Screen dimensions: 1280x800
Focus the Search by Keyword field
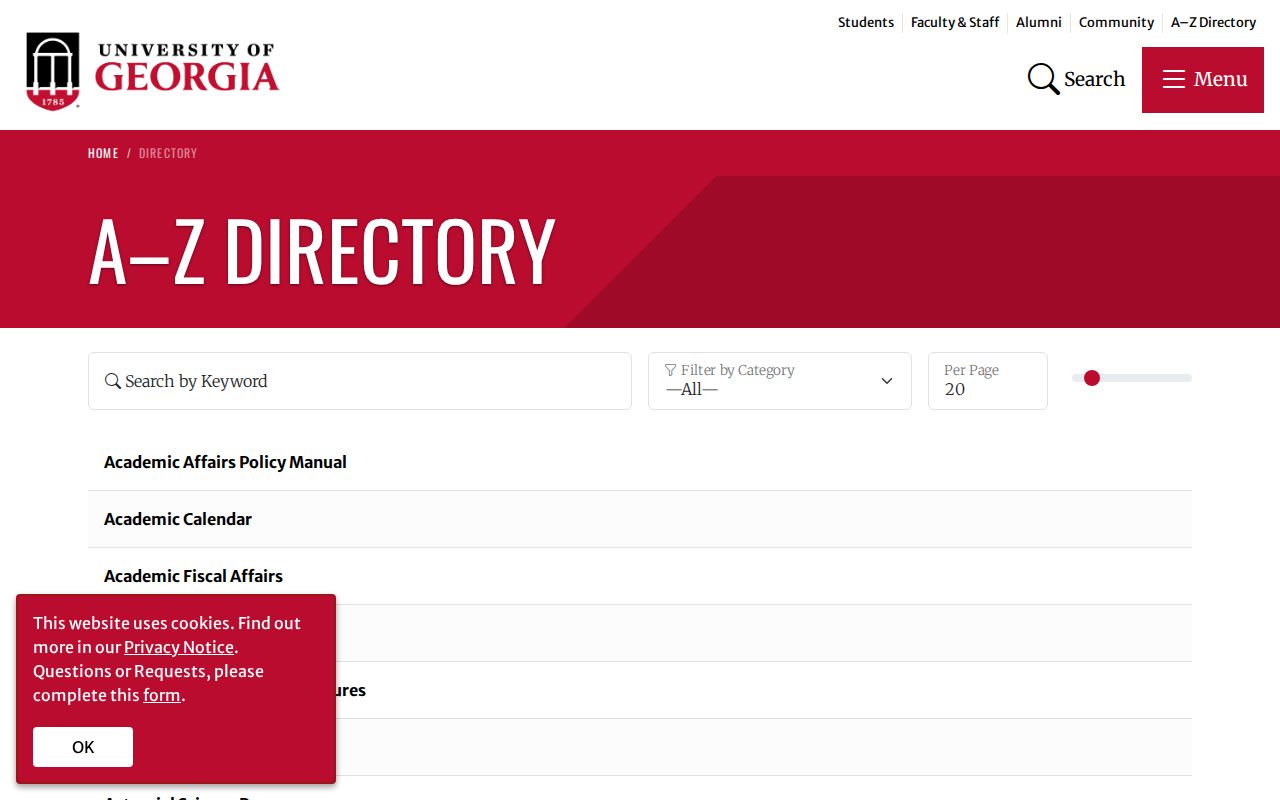point(360,381)
